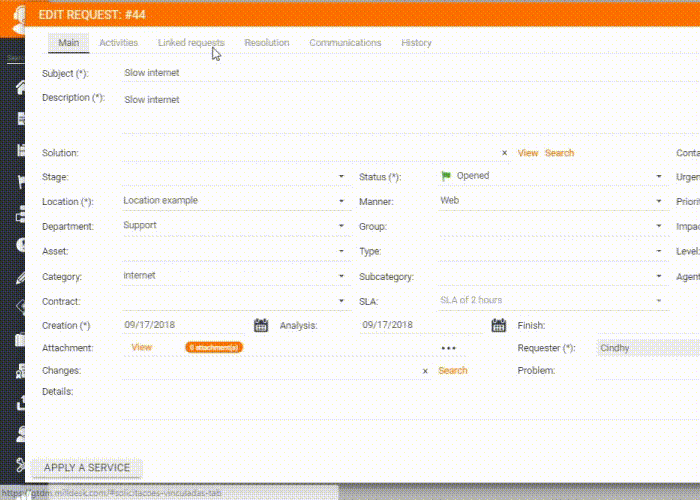Click into the Details text area
The width and height of the screenshot is (700, 500).
pyautogui.click(x=411, y=404)
